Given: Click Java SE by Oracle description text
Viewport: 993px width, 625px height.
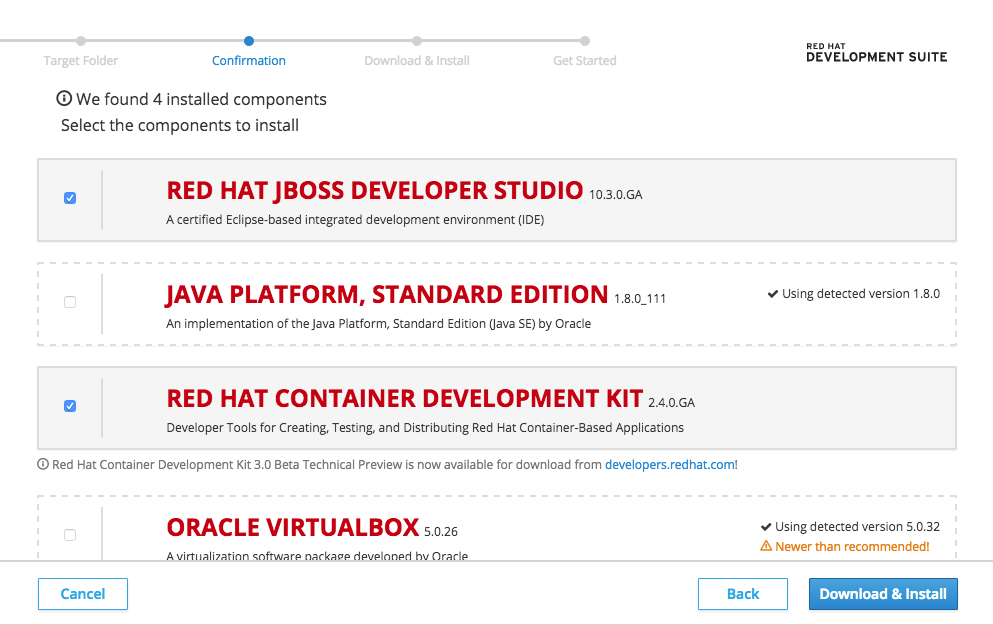Looking at the screenshot, I should pos(379,324).
